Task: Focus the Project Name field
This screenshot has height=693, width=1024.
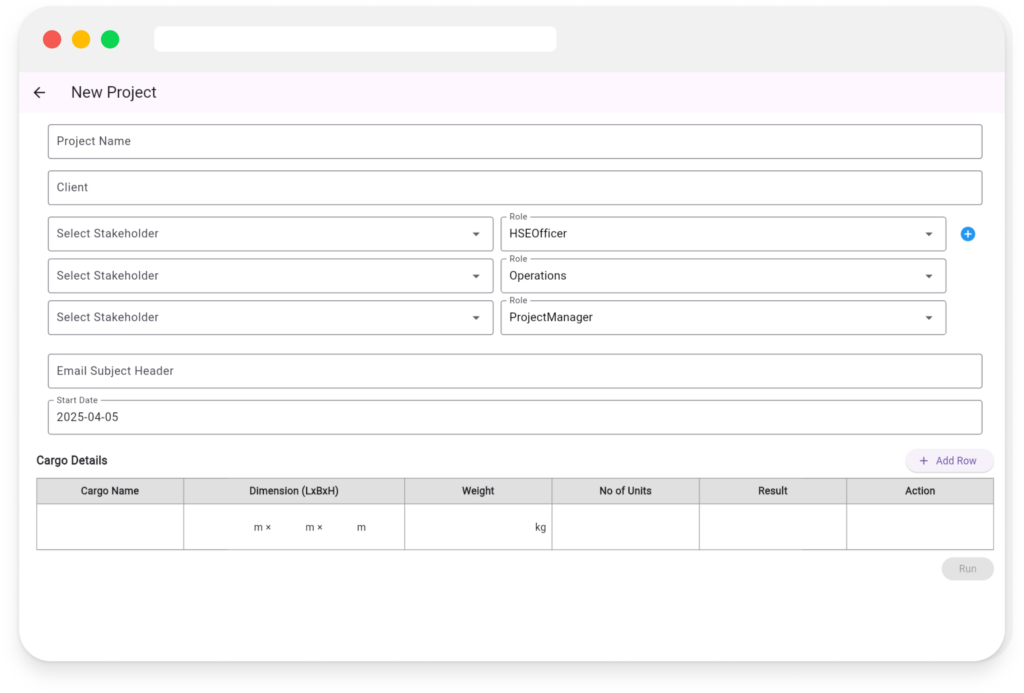Action: (514, 142)
